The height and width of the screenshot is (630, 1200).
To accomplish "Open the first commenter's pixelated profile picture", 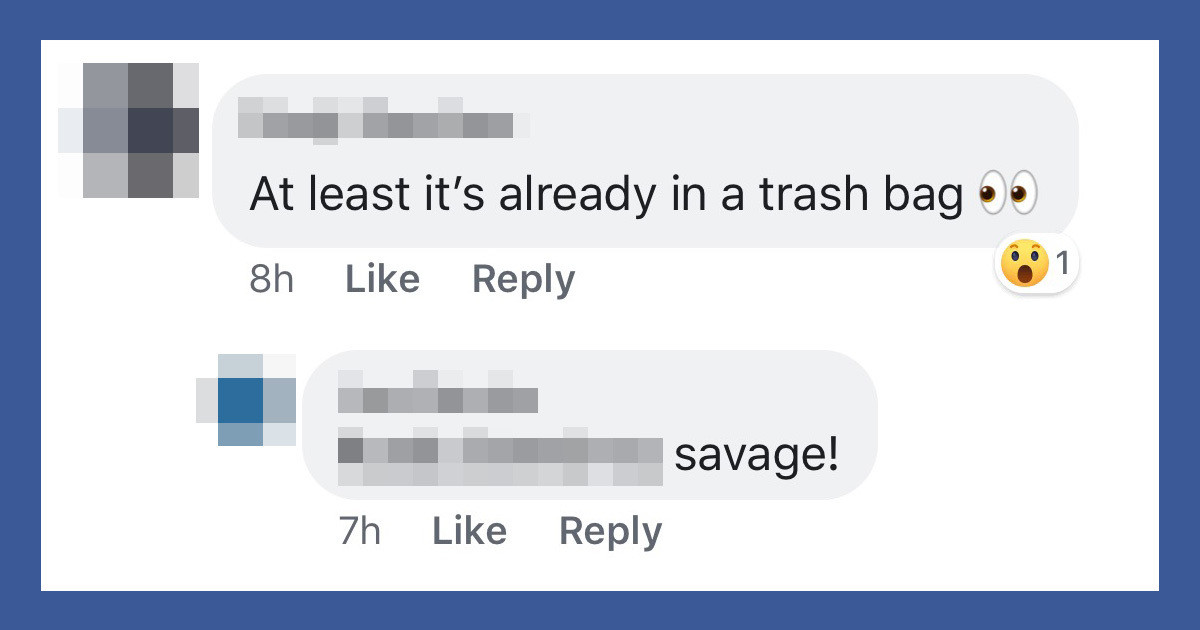I will pos(128,130).
